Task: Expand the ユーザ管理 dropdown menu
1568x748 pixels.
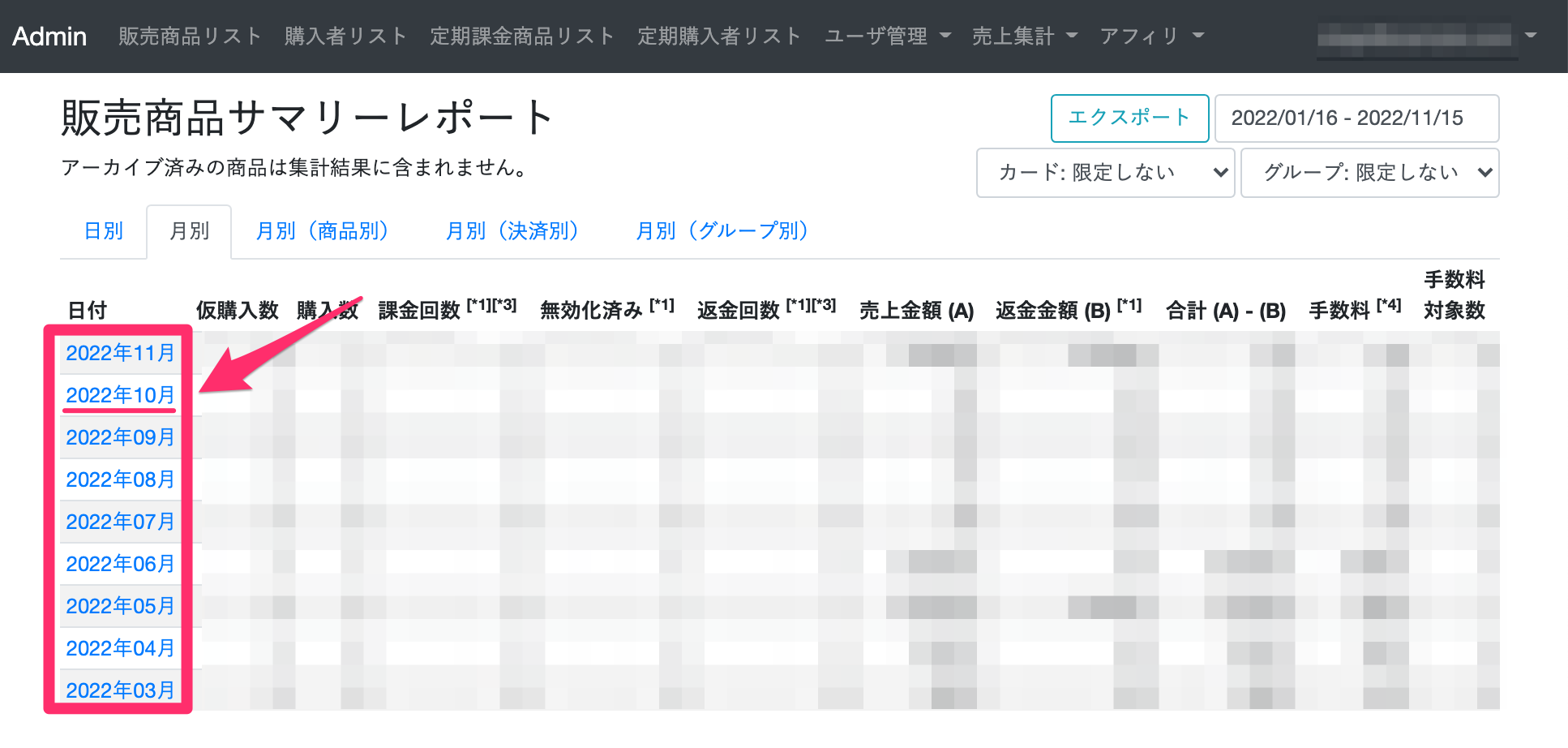Action: pyautogui.click(x=887, y=37)
